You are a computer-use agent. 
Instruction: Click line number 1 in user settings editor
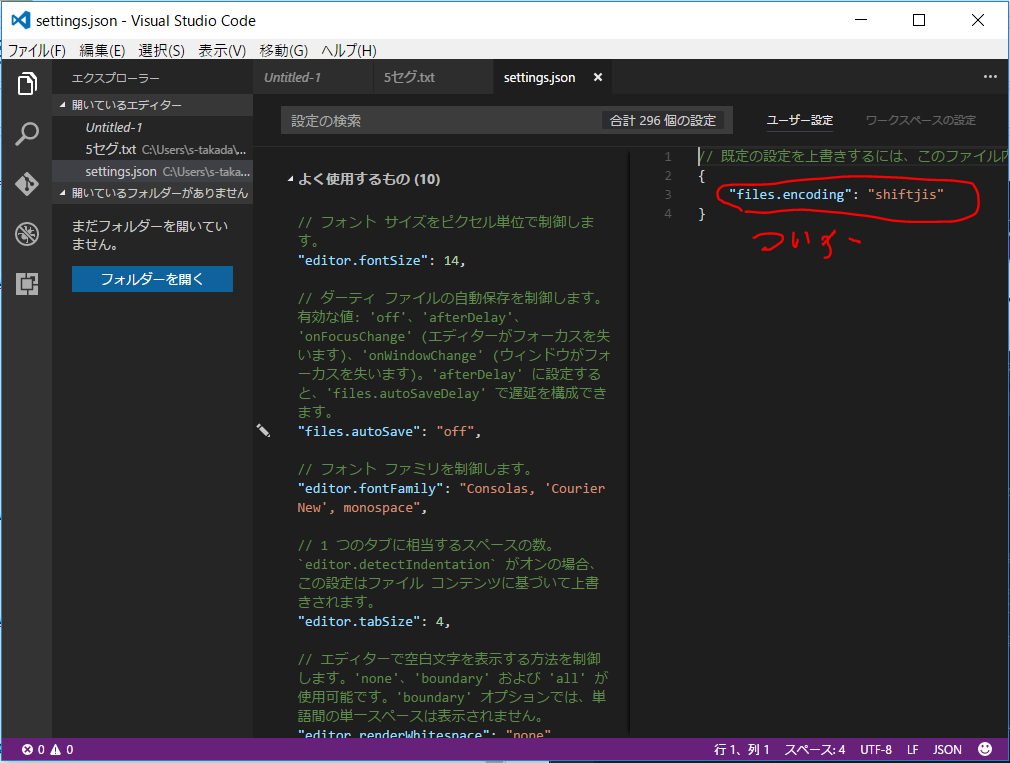[x=668, y=156]
